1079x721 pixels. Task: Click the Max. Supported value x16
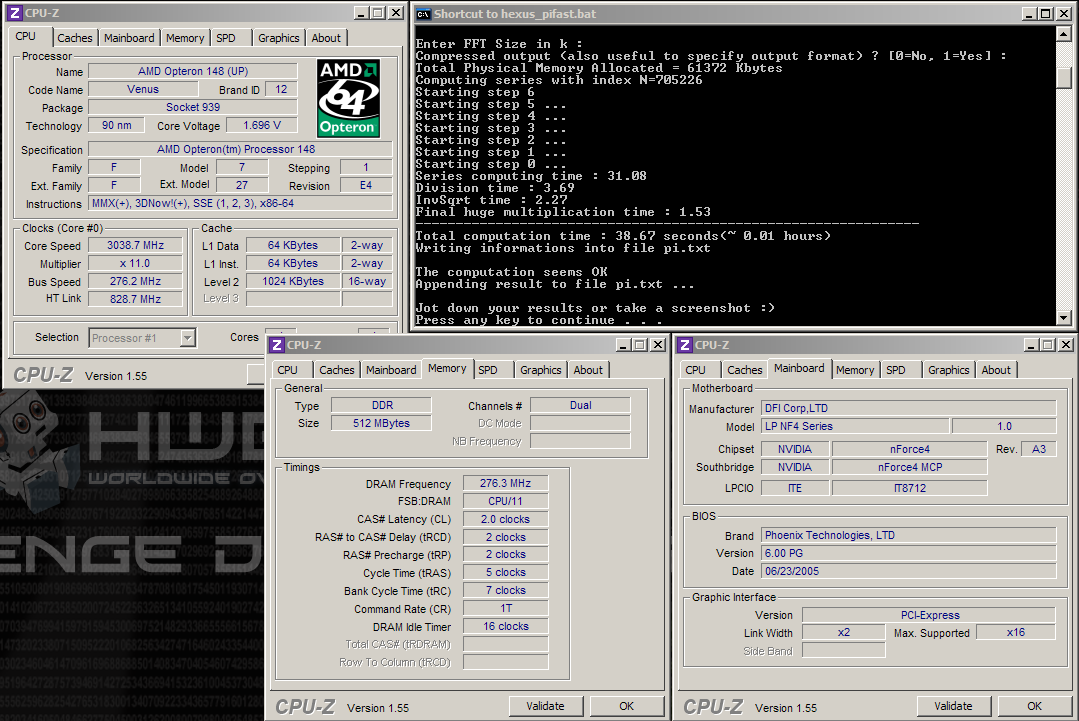1016,632
